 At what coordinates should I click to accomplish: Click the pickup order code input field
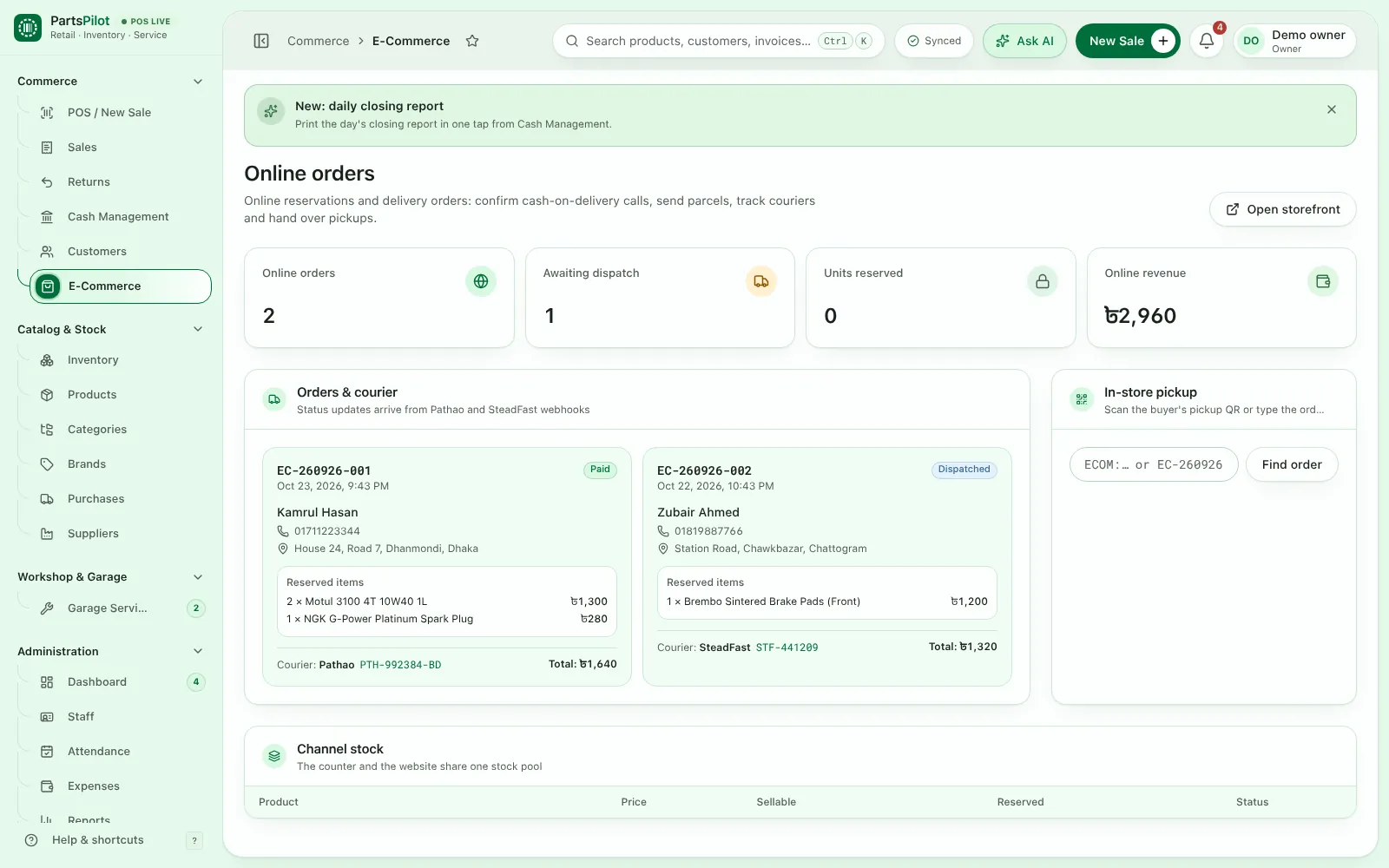click(x=1154, y=464)
